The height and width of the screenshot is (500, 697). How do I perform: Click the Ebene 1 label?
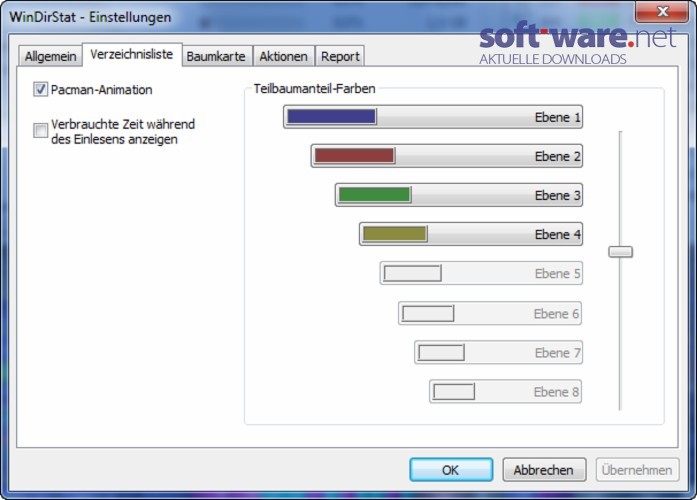click(557, 117)
